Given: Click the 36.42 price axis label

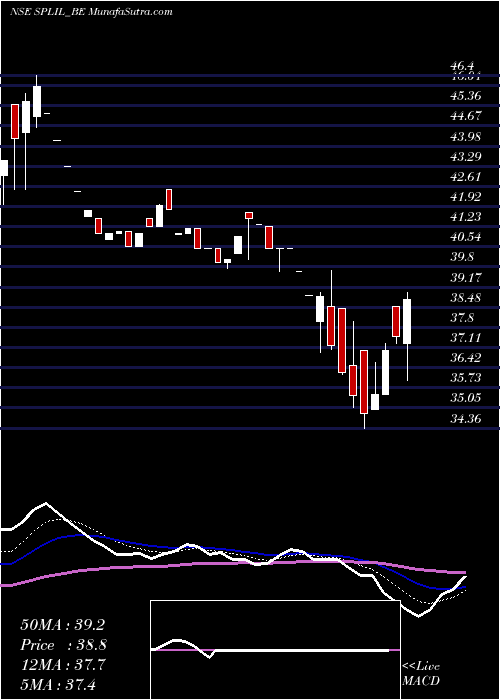Looking at the screenshot, I should 466,358.
